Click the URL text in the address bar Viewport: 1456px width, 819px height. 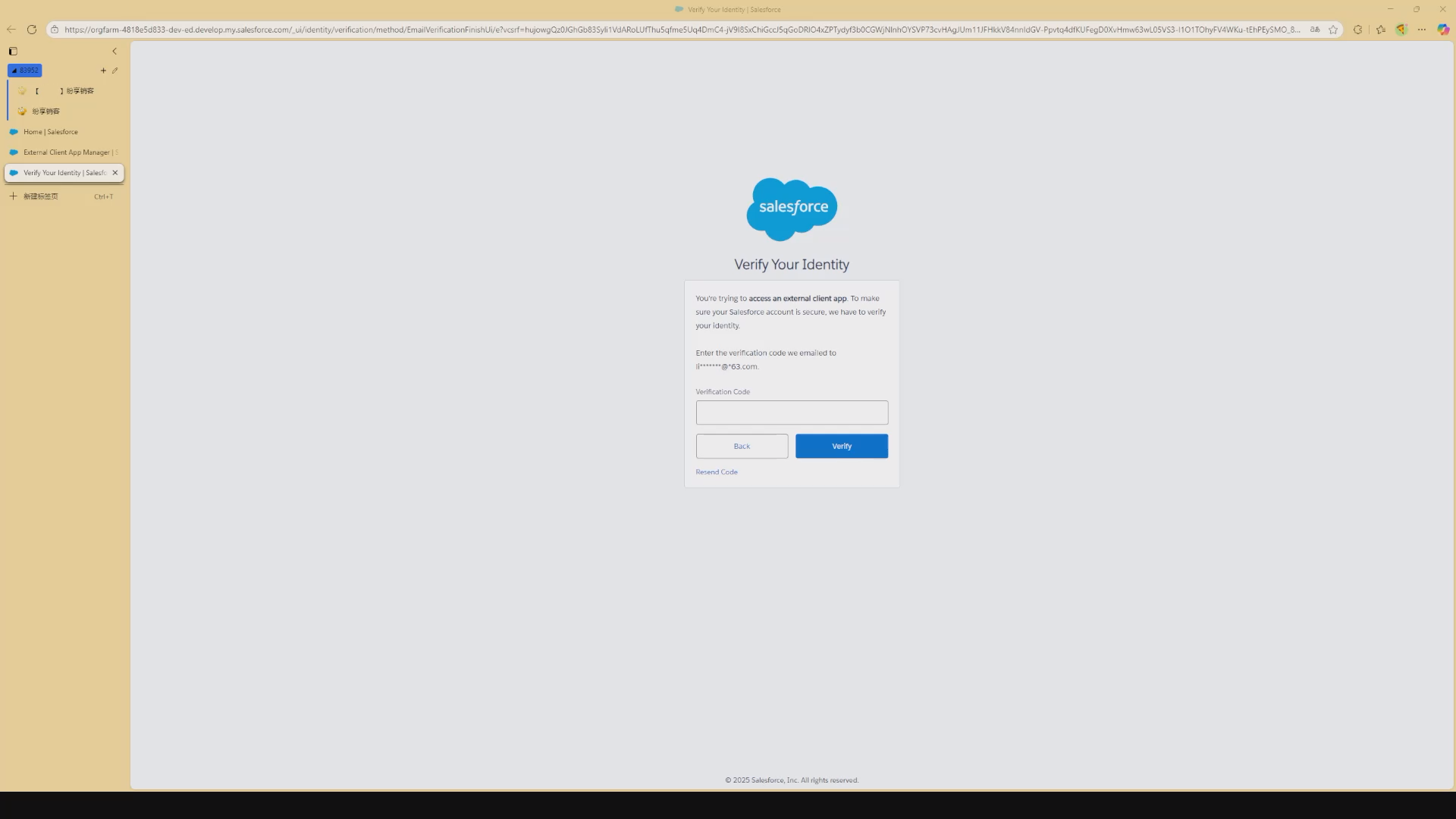point(682,30)
